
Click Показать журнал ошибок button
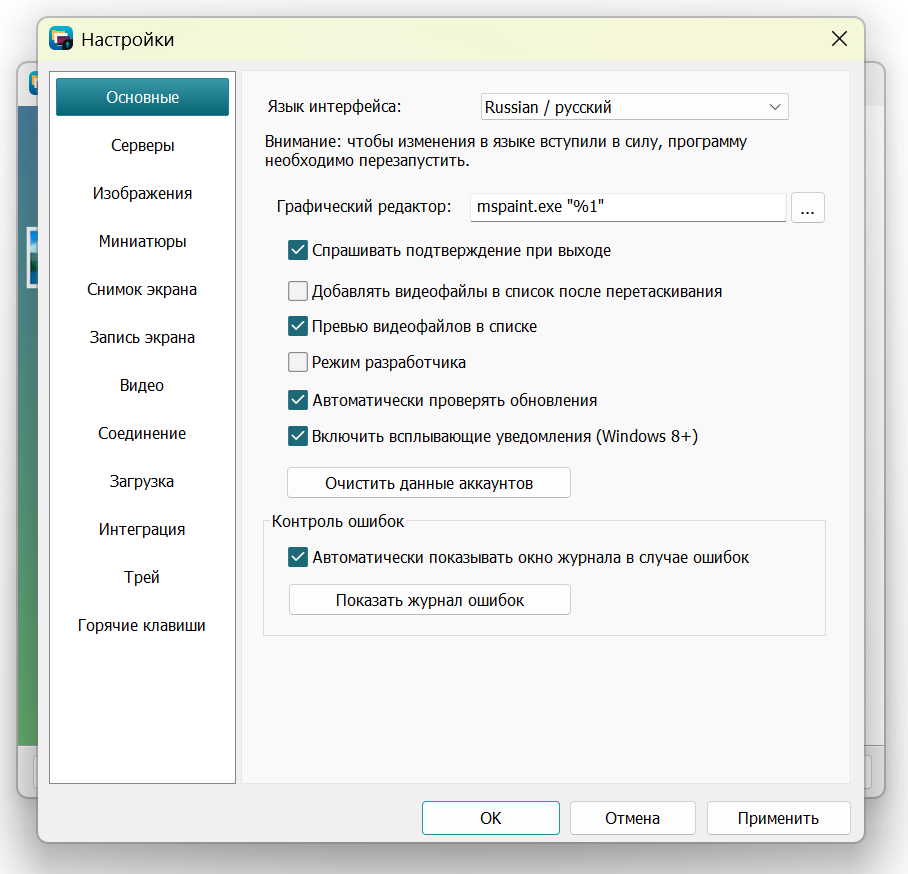click(x=430, y=599)
